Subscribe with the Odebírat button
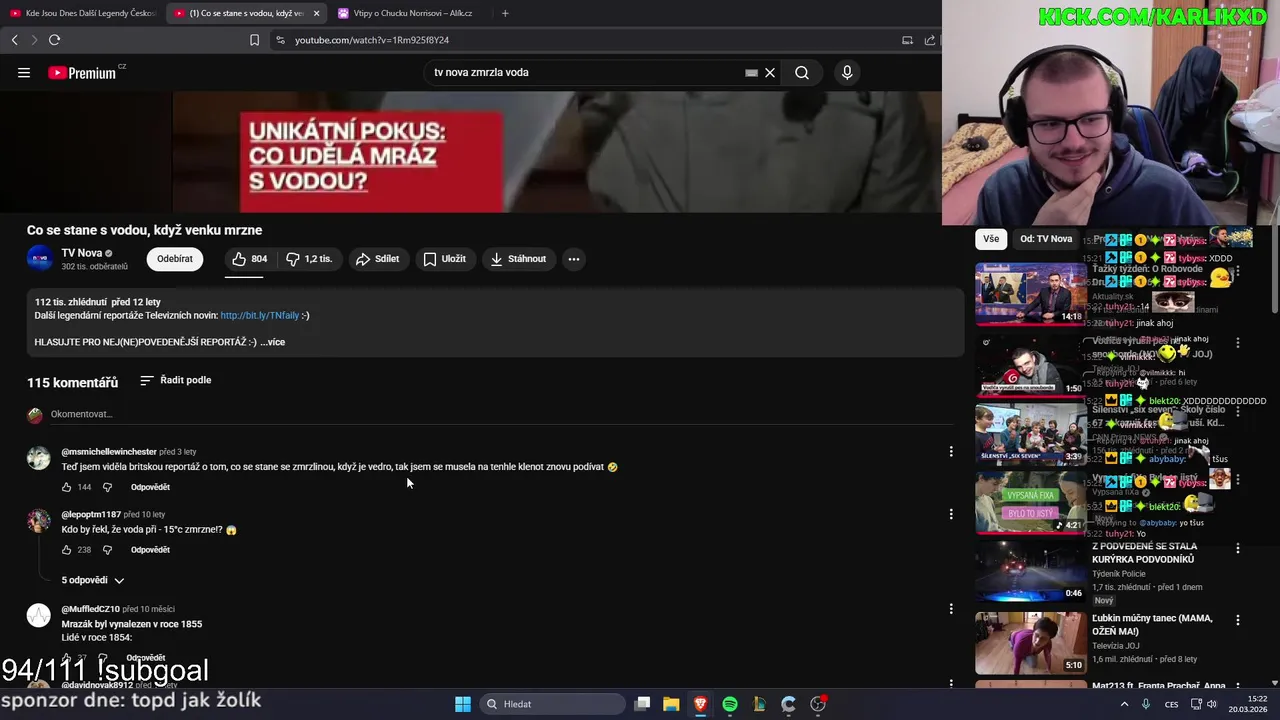 pos(175,259)
